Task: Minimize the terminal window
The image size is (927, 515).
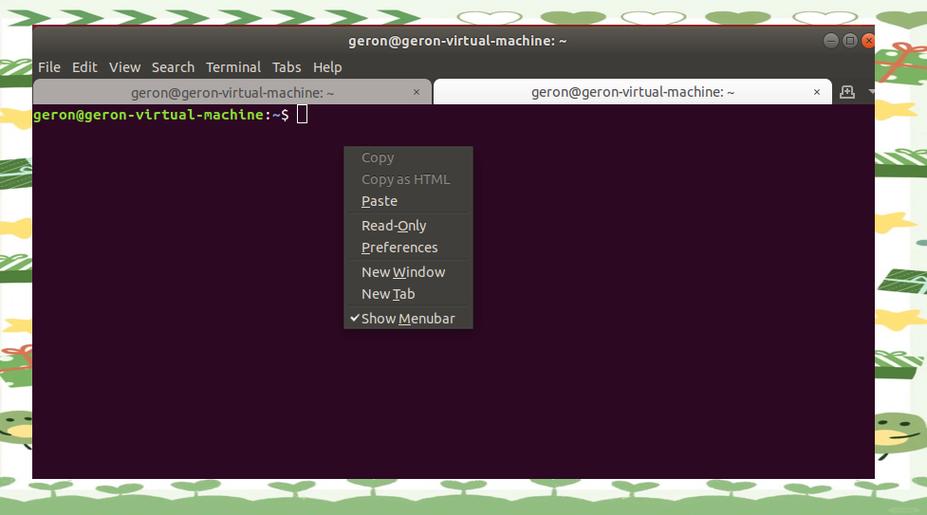Action: click(x=831, y=41)
